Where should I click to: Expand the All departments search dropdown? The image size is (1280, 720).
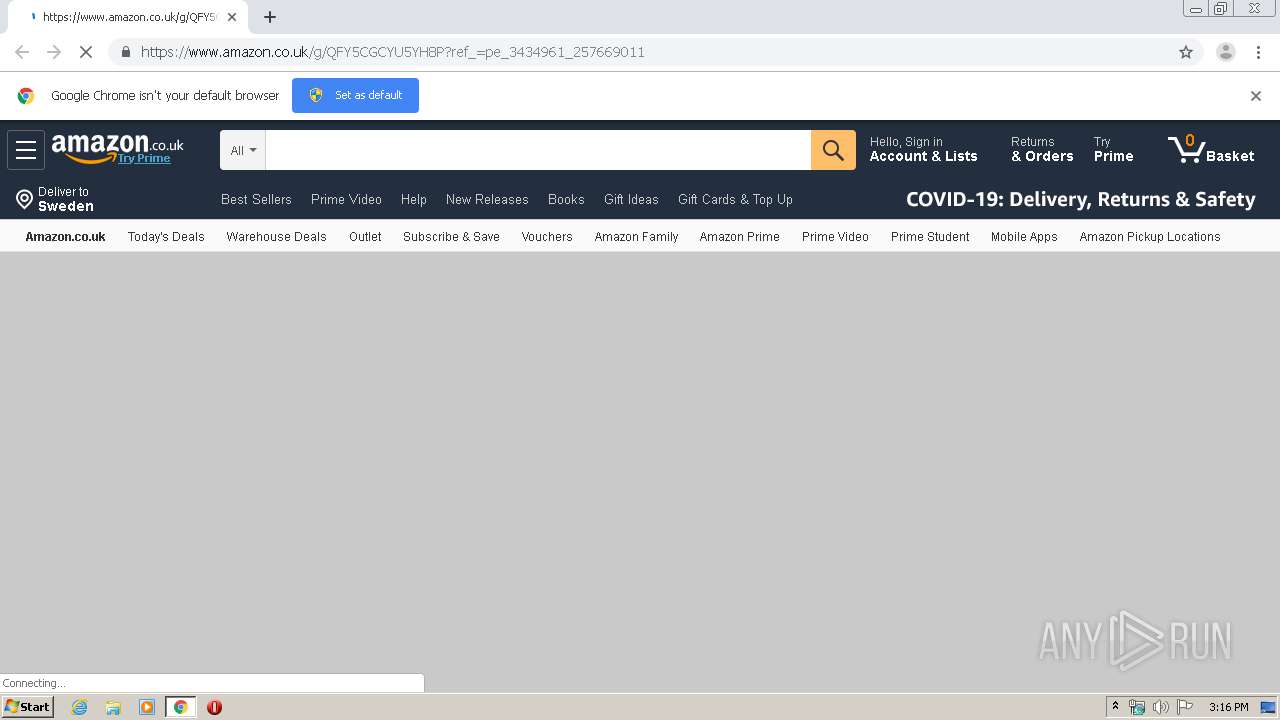tap(243, 150)
